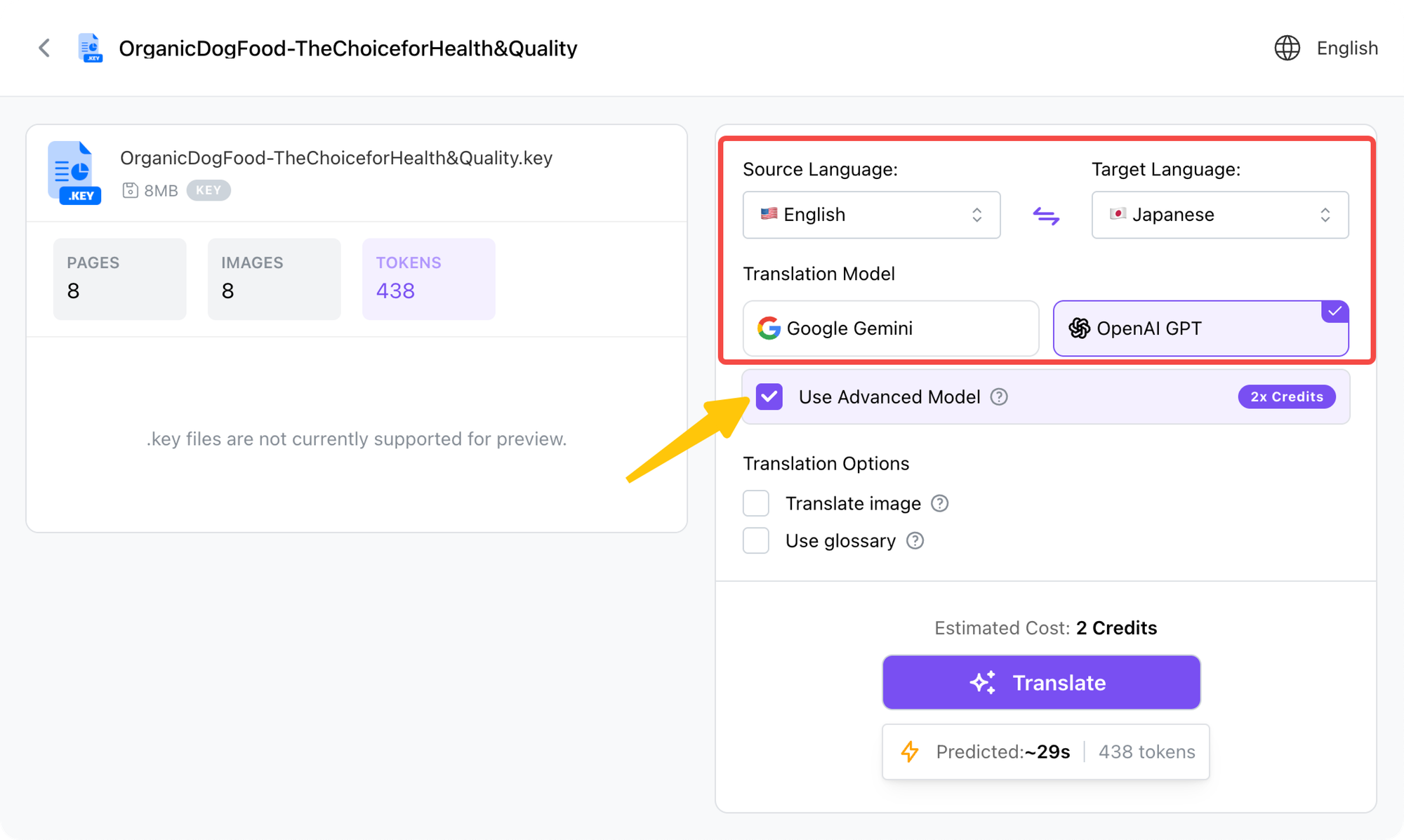The height and width of the screenshot is (840, 1404).
Task: Click the help icon next to Use glossary
Action: [915, 540]
